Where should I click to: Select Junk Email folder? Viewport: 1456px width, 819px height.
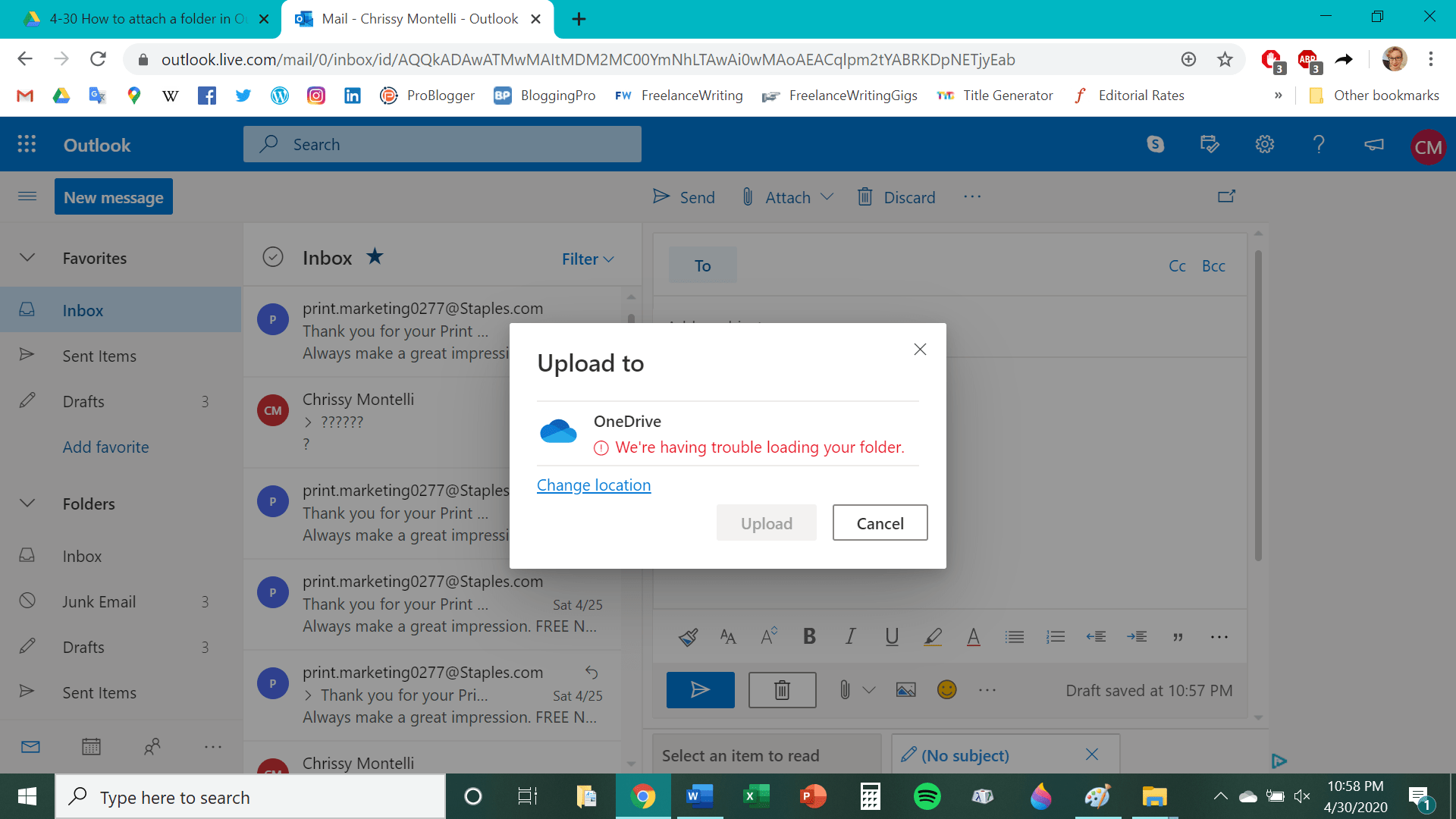(99, 601)
